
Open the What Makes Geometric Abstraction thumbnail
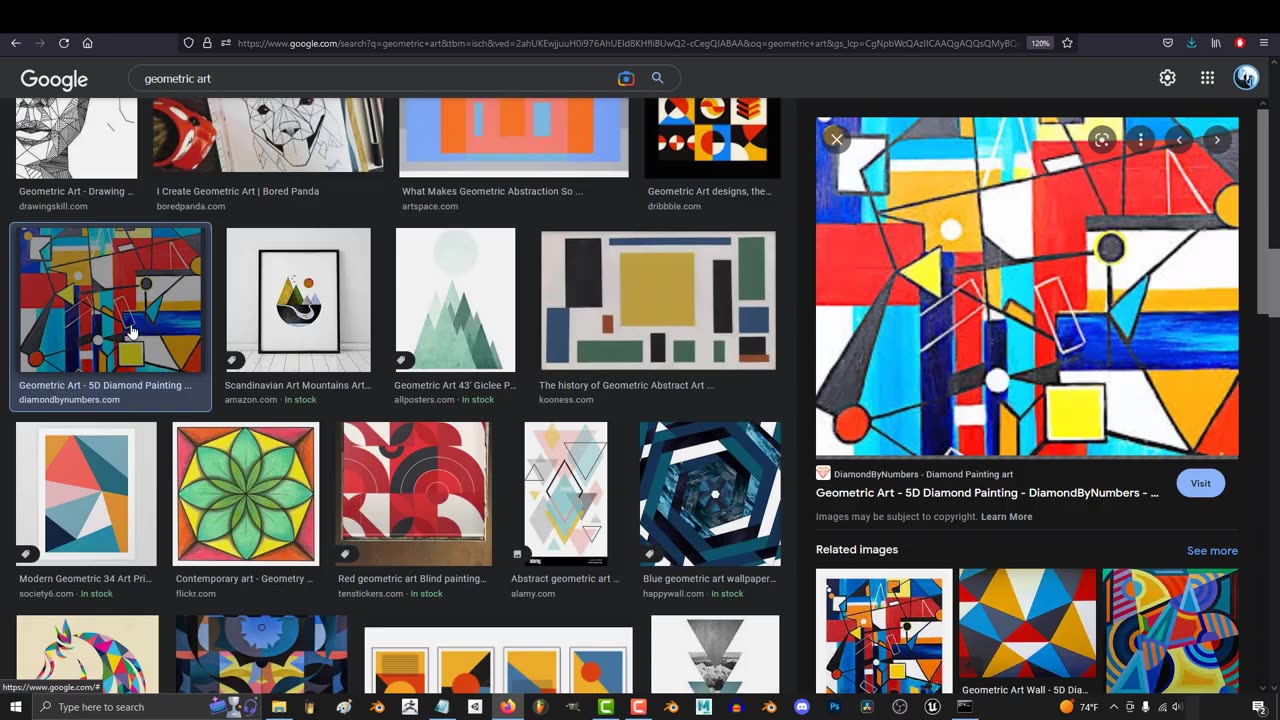click(x=514, y=138)
